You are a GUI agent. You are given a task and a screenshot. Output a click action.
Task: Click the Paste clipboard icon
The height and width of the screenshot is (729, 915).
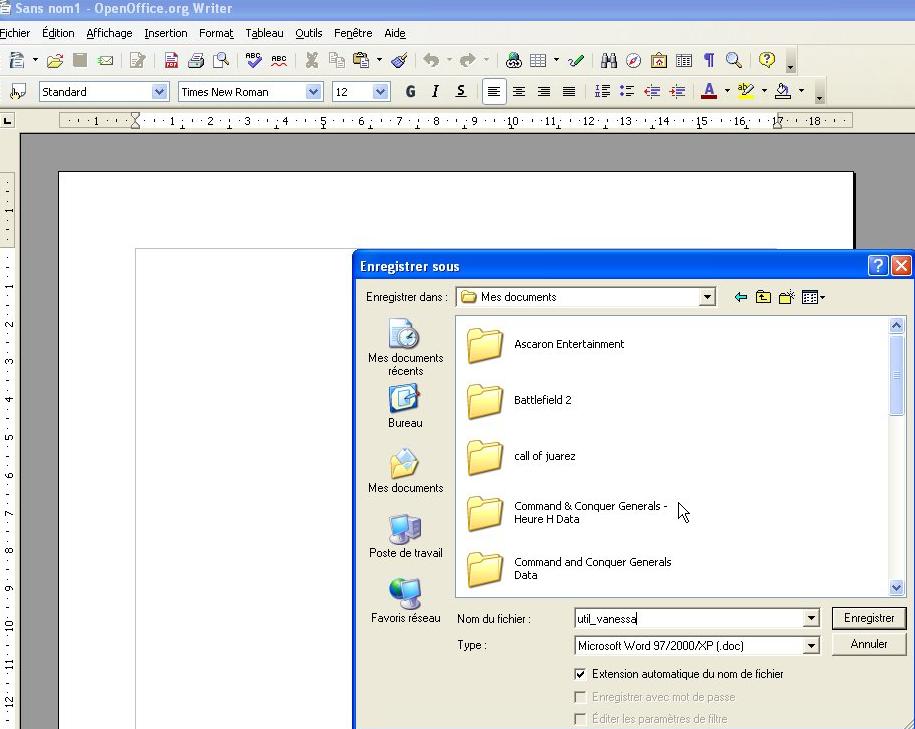pyautogui.click(x=362, y=60)
